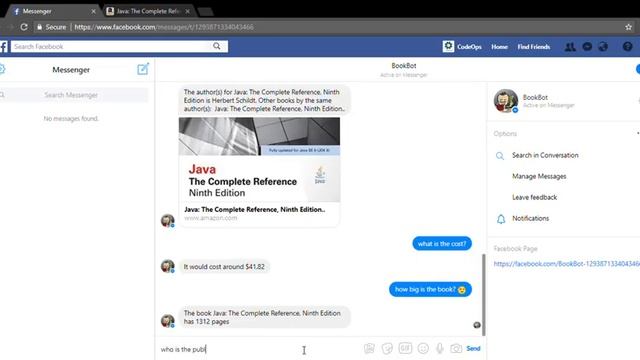Open the BookBot Facebook page link
The width and height of the screenshot is (640, 360).
coord(567,264)
